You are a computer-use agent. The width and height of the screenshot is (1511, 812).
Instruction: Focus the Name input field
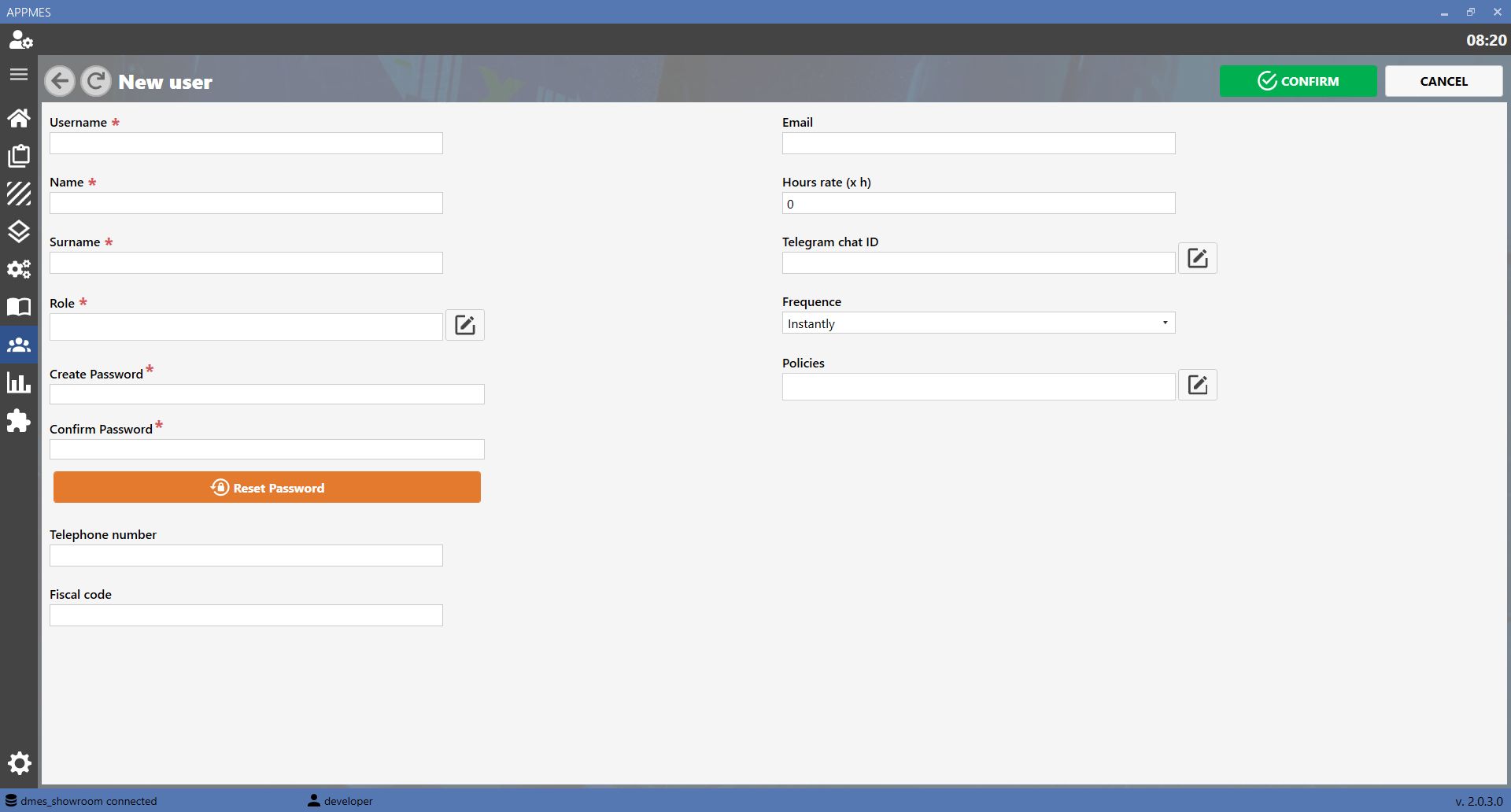click(246, 203)
